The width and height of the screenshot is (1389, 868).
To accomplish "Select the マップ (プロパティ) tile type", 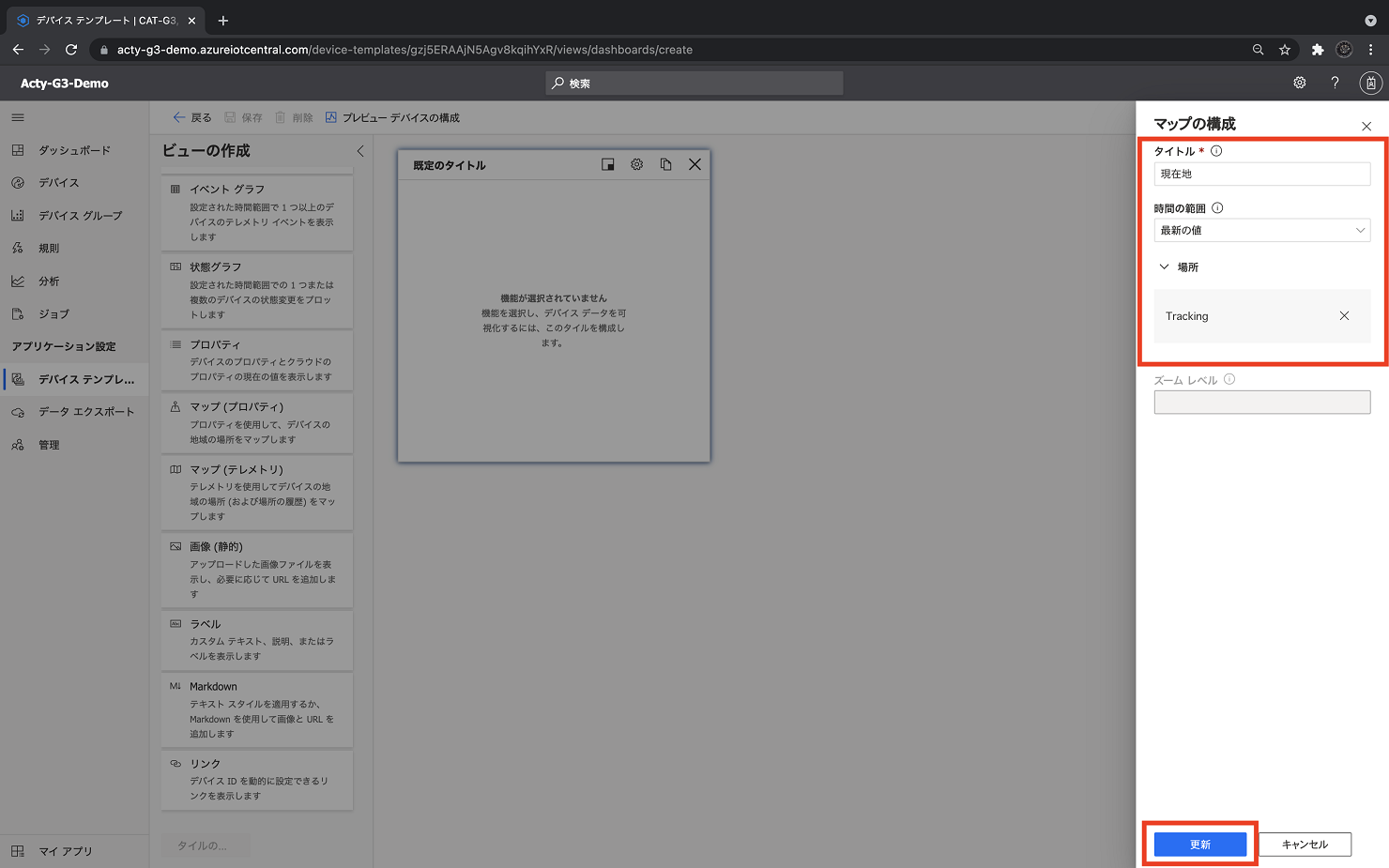I will click(257, 422).
